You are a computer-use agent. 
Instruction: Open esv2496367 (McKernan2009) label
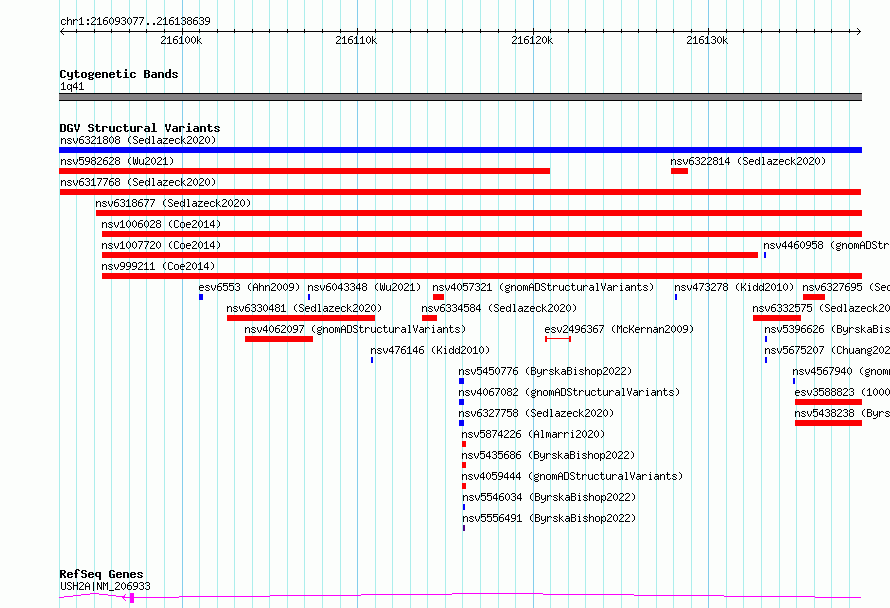[619, 329]
